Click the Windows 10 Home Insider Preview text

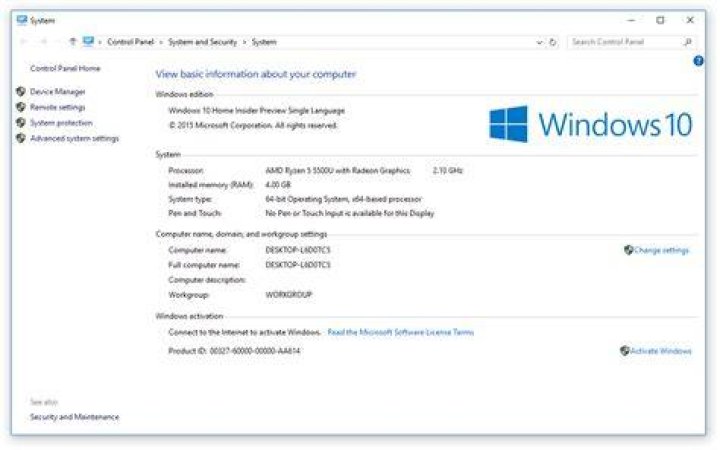[256, 110]
